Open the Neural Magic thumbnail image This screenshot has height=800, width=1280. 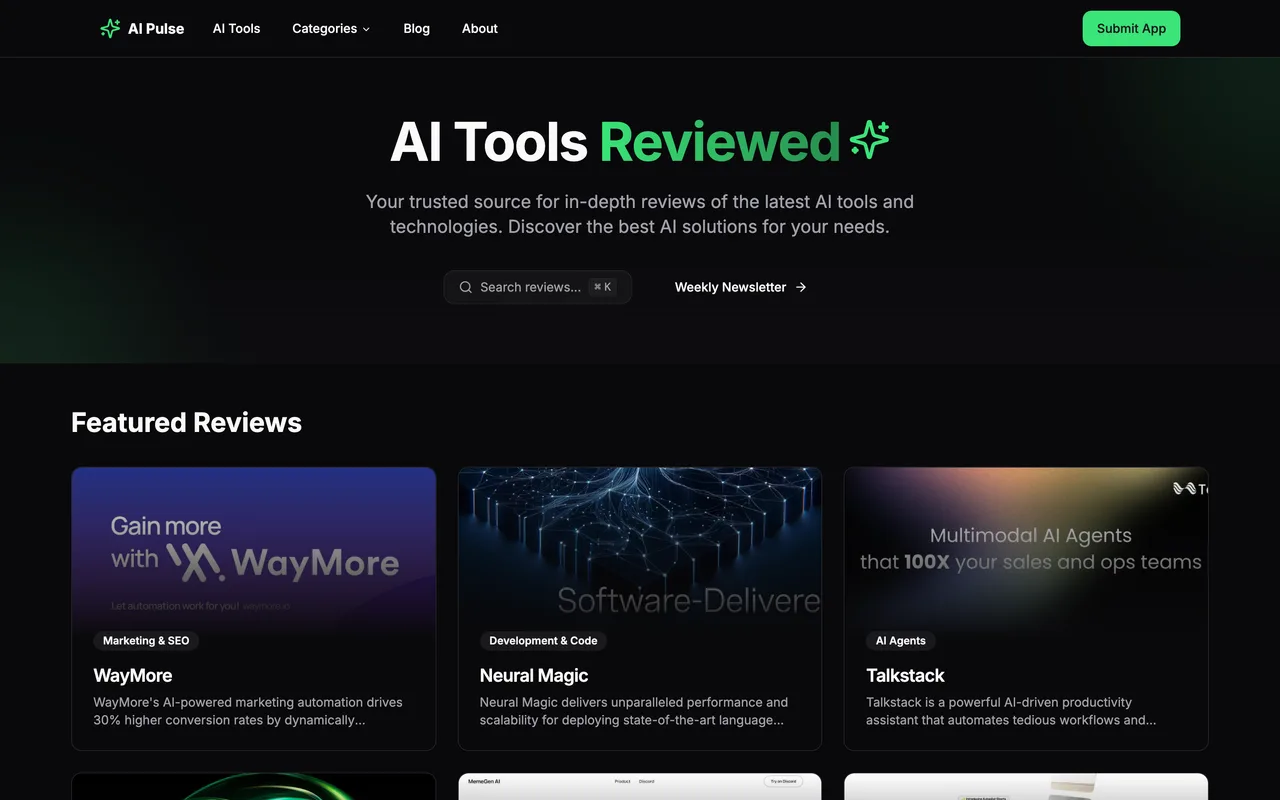pyautogui.click(x=640, y=548)
